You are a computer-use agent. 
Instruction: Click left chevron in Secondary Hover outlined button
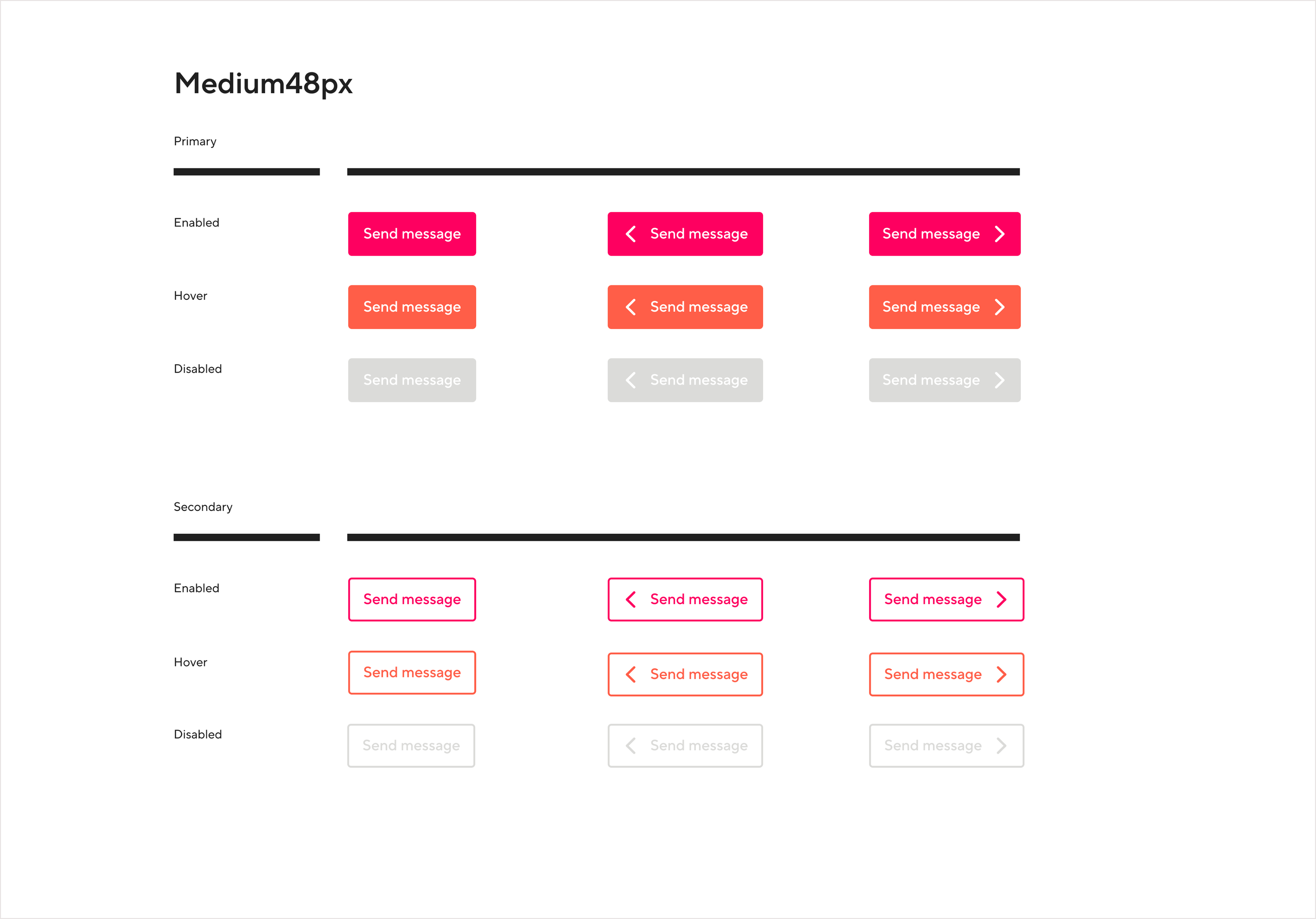tap(631, 675)
